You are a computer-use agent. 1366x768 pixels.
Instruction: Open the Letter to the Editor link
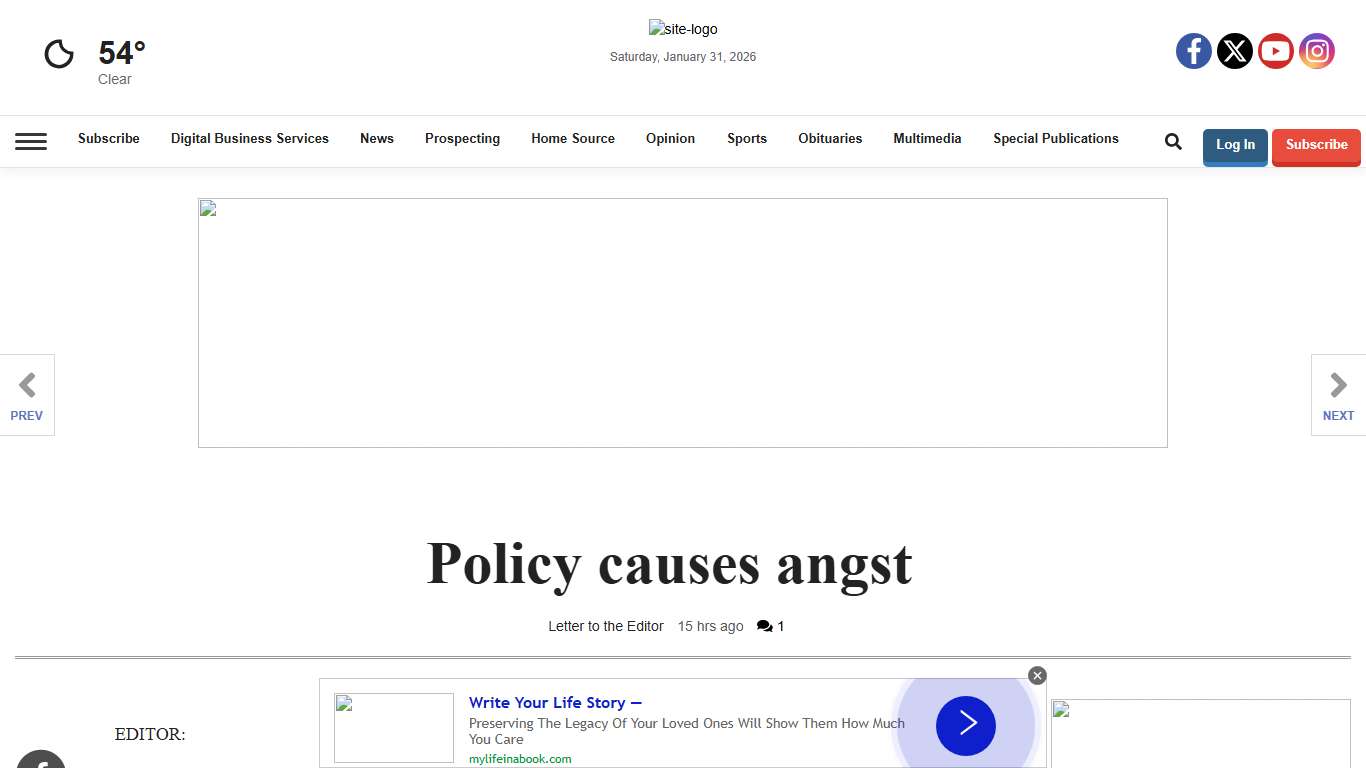(x=606, y=626)
